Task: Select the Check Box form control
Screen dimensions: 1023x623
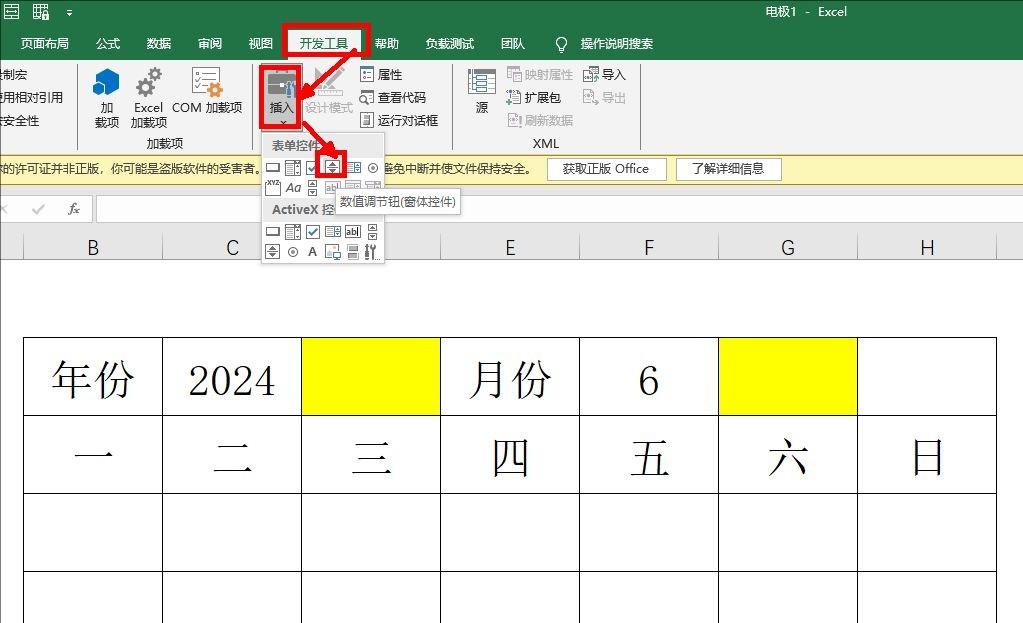Action: 312,168
